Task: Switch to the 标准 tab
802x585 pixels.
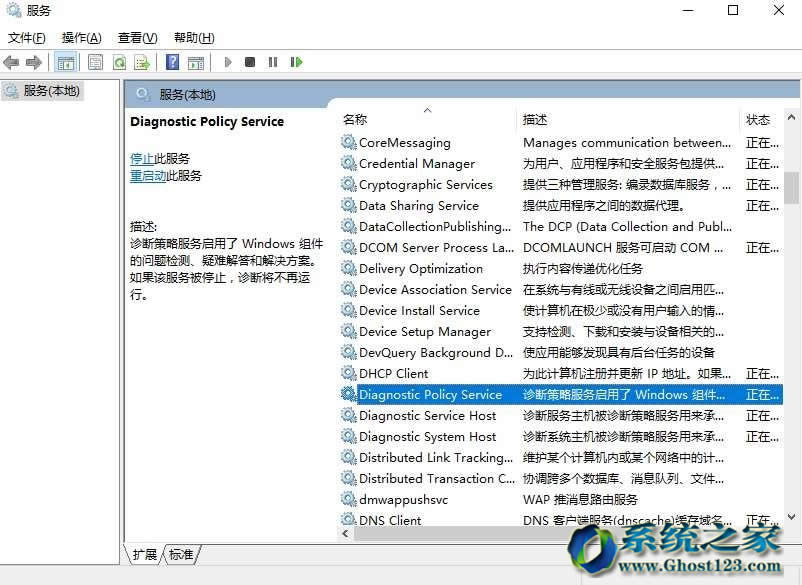Action: point(181,554)
